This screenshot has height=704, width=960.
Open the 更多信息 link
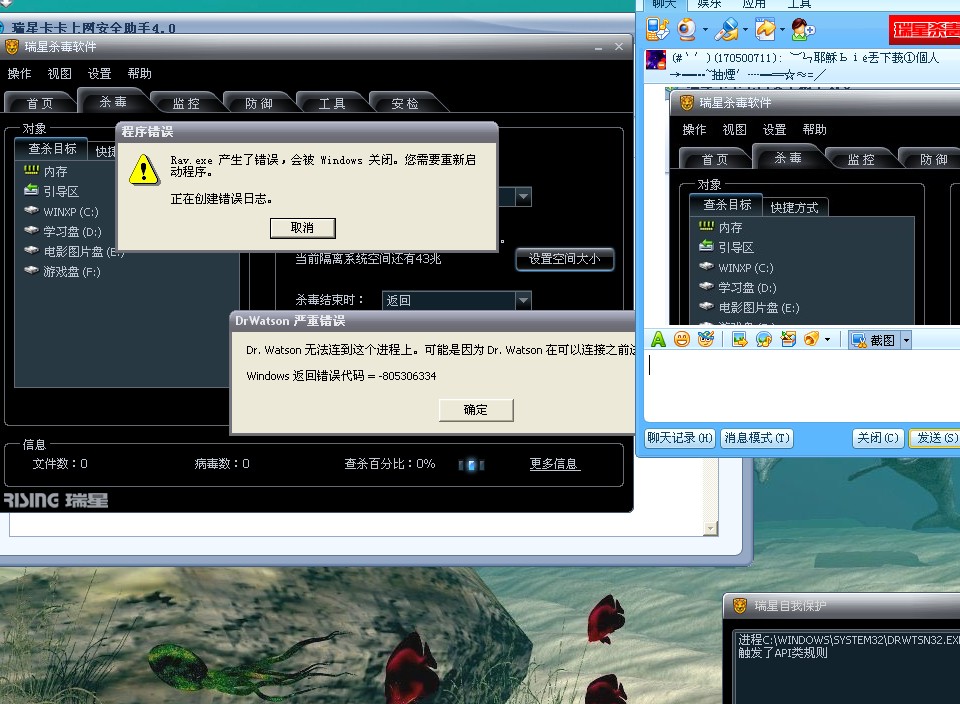[x=554, y=464]
